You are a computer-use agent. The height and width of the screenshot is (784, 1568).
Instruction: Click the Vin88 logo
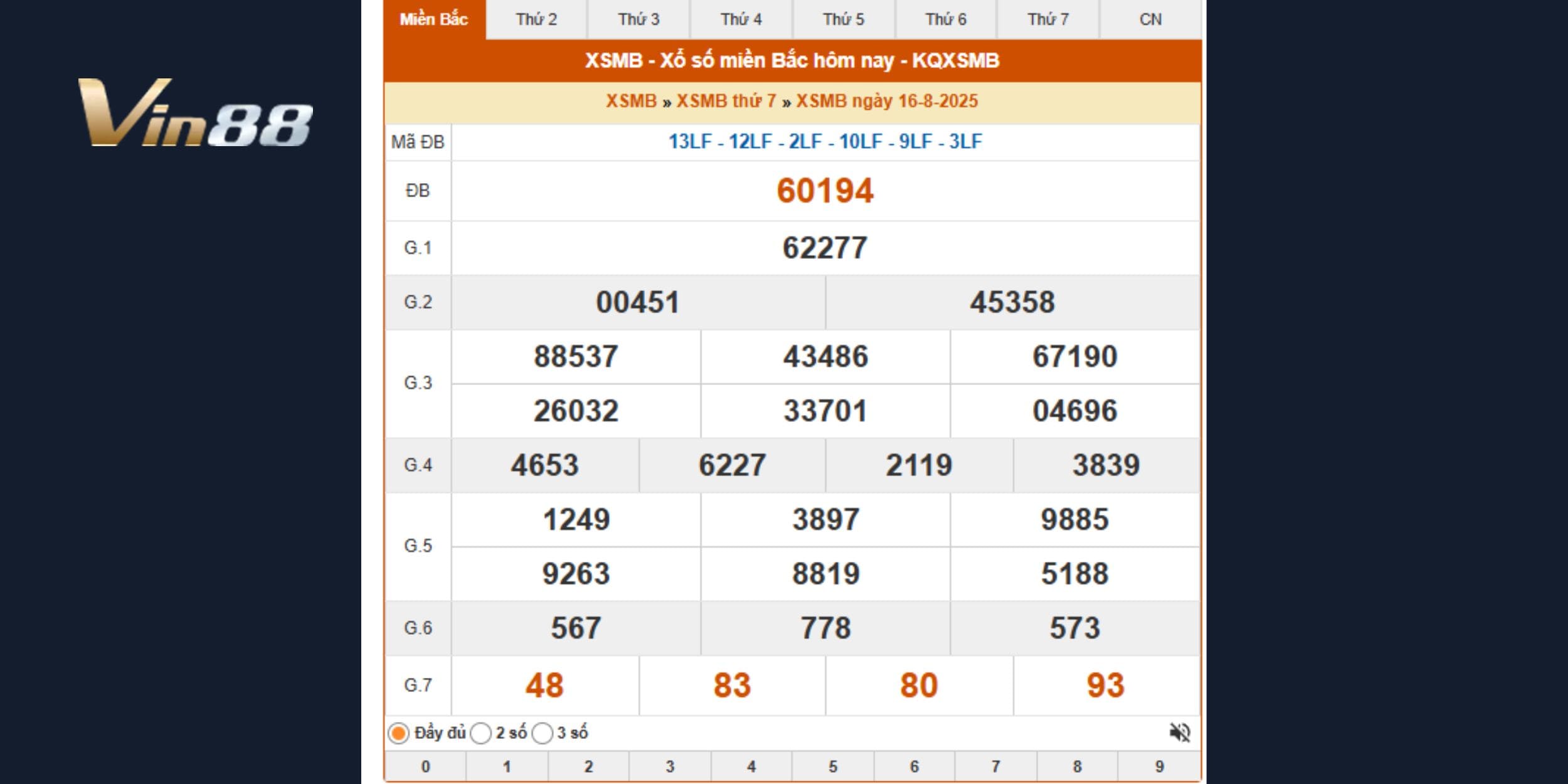195,113
